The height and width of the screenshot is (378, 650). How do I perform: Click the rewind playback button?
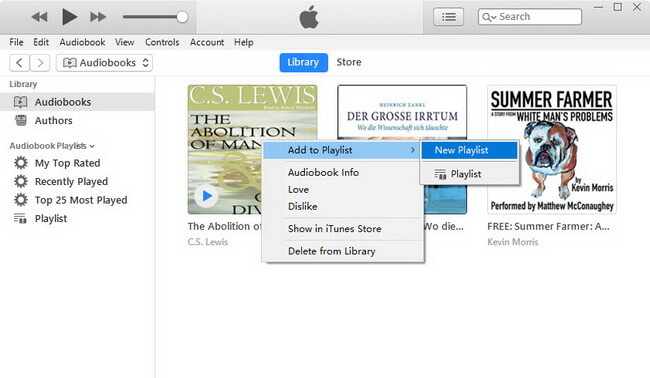pos(39,17)
